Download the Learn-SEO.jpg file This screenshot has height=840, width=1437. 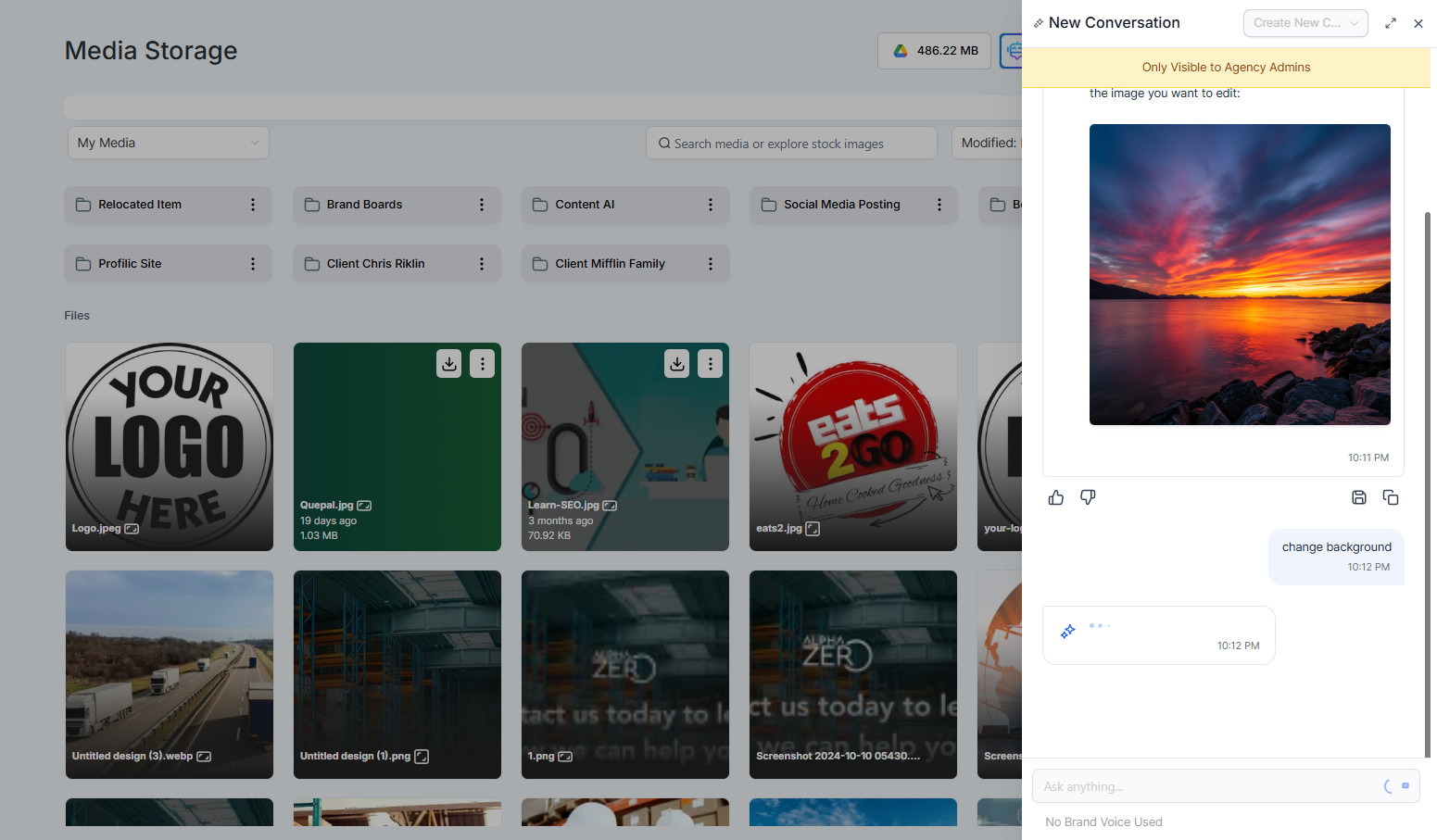(677, 364)
